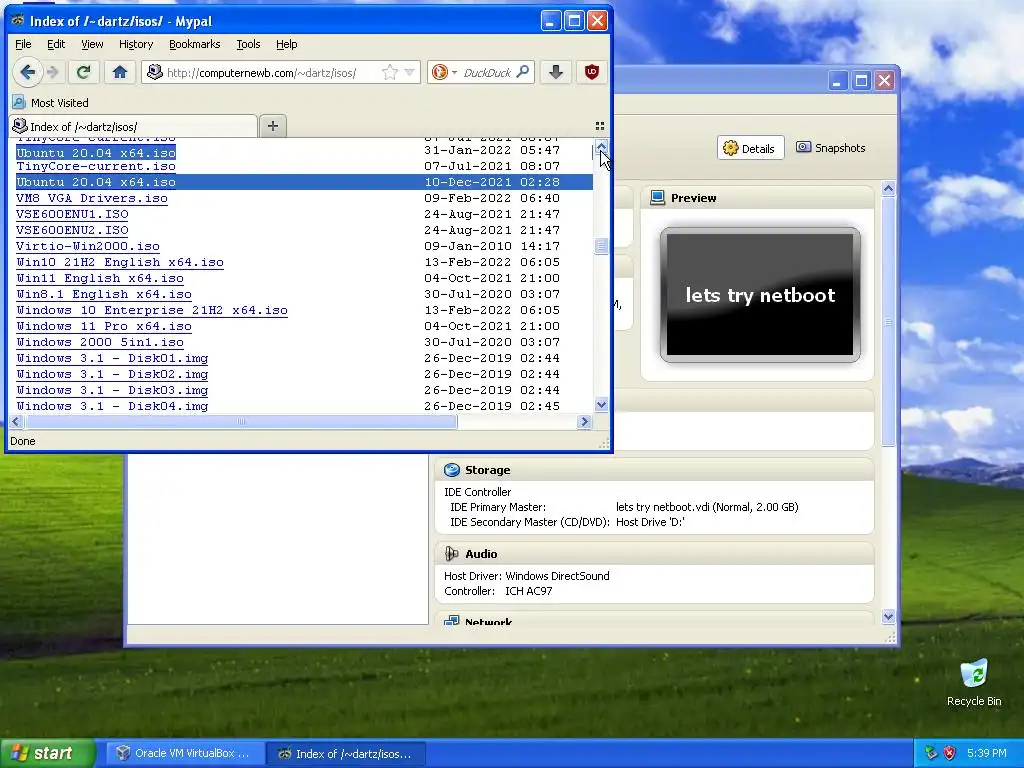Image resolution: width=1024 pixels, height=768 pixels.
Task: Switch to Snapshots view in VirtualBox
Action: coord(831,148)
